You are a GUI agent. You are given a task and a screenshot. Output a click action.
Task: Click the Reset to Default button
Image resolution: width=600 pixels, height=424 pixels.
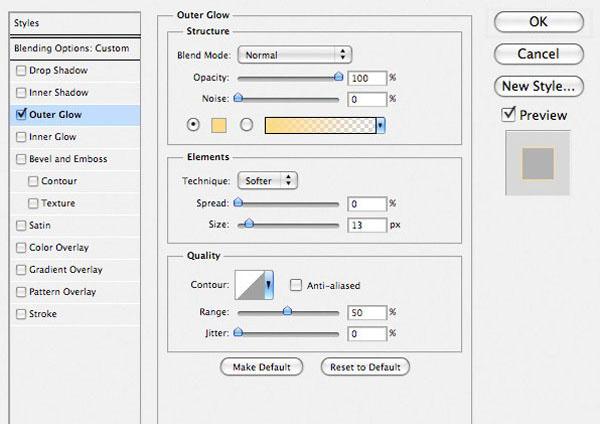pos(365,367)
